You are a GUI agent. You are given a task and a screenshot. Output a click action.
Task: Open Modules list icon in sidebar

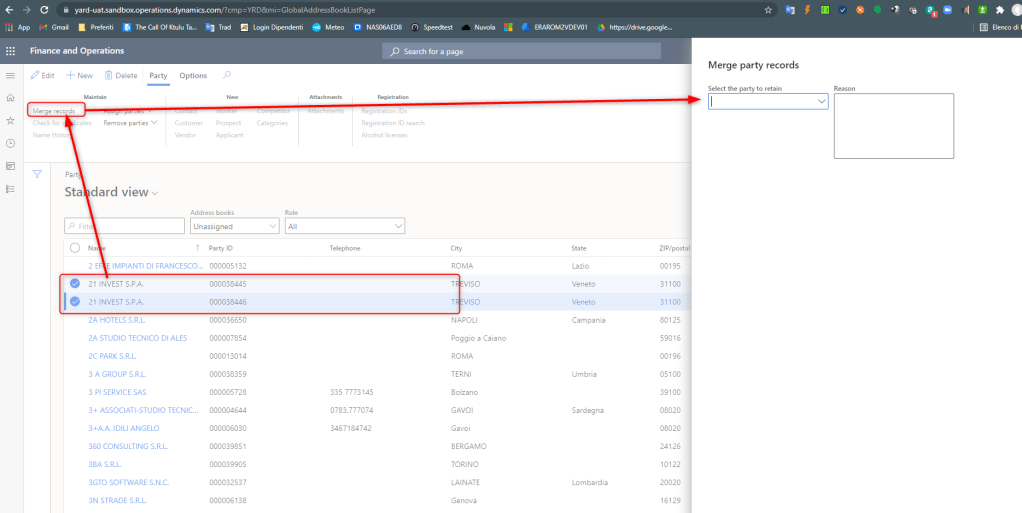click(x=10, y=189)
